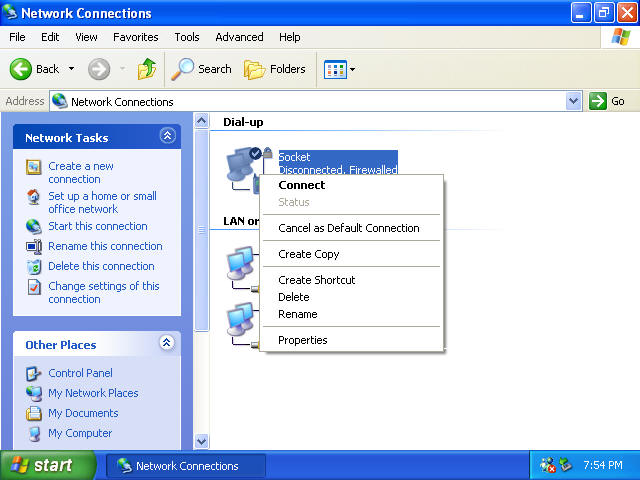
Task: Click the Create a new connection icon
Action: 33,167
